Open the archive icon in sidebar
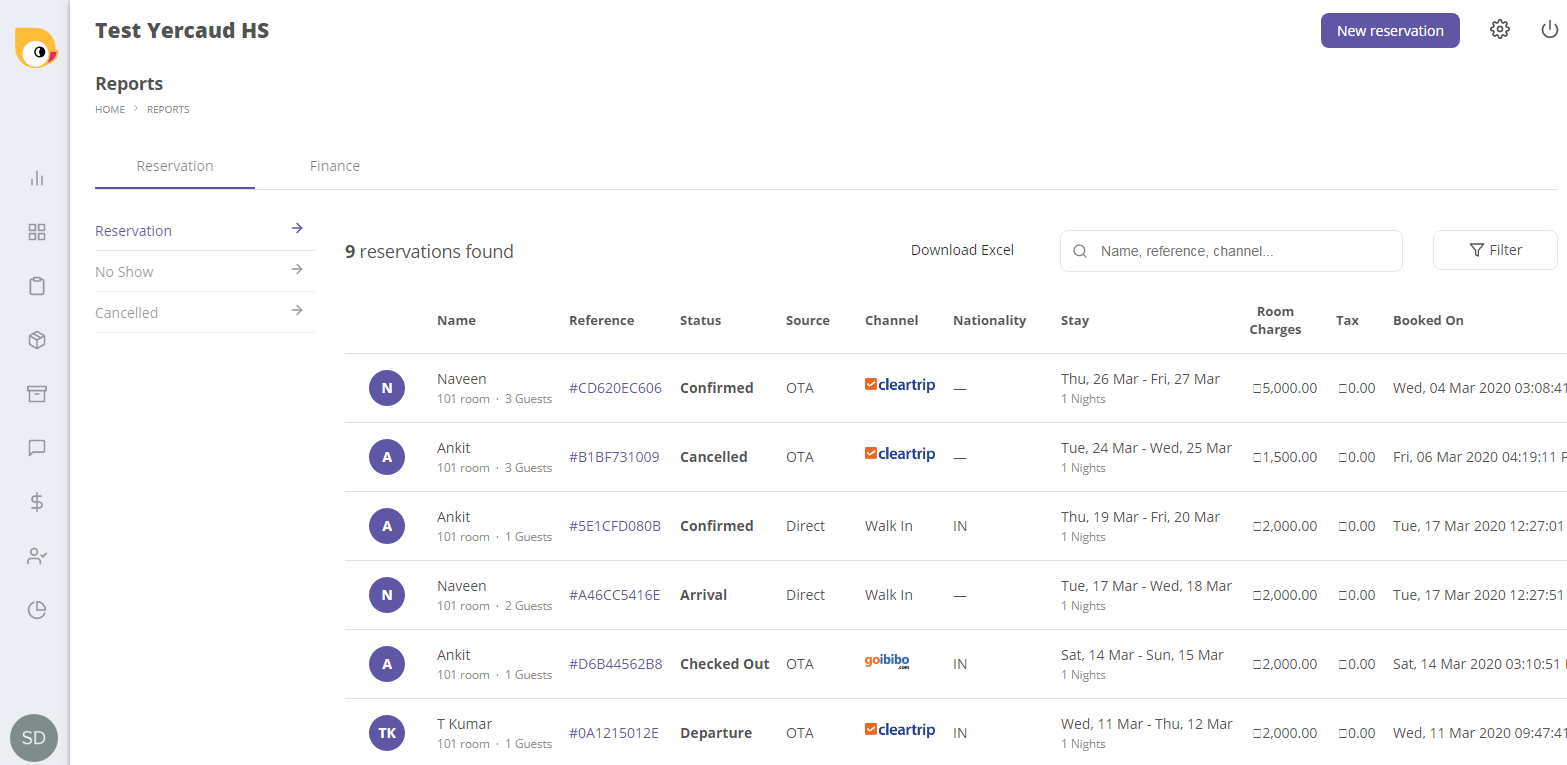 tap(37, 394)
